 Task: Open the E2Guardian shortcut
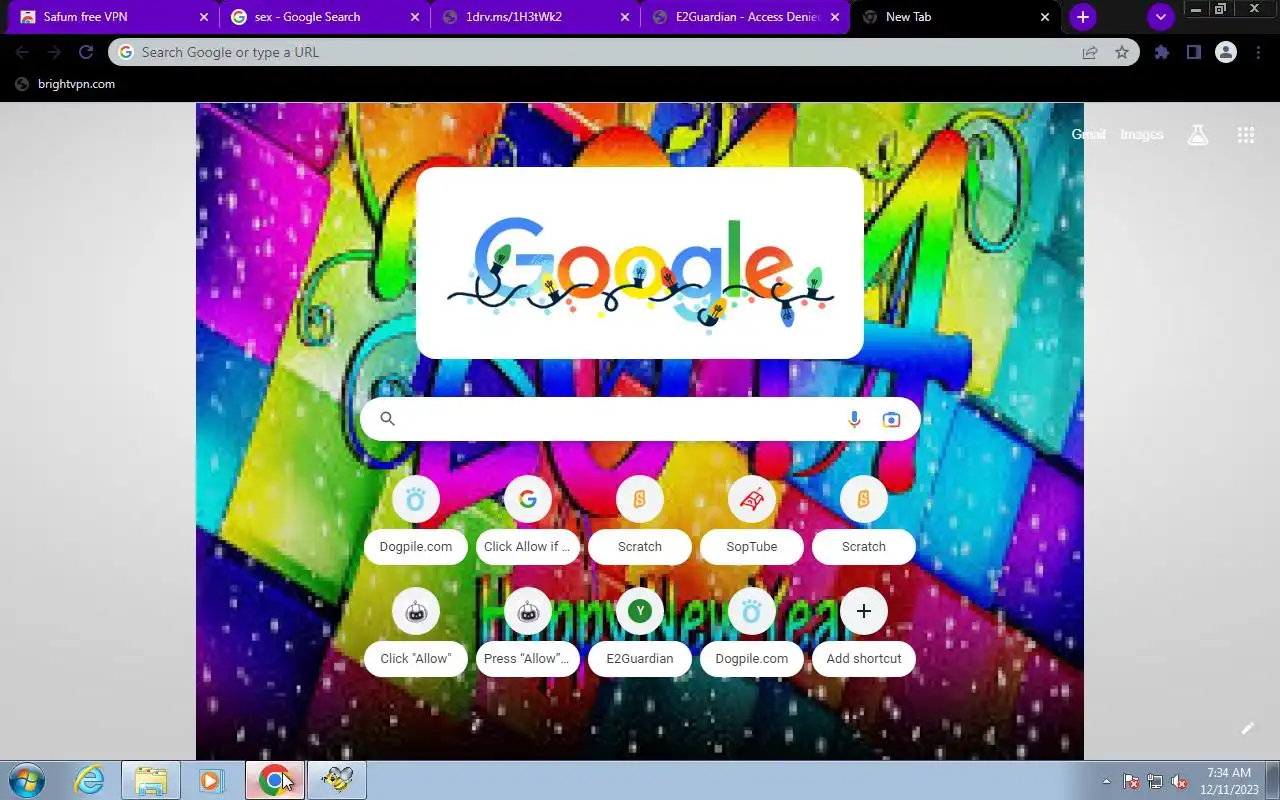click(x=640, y=633)
